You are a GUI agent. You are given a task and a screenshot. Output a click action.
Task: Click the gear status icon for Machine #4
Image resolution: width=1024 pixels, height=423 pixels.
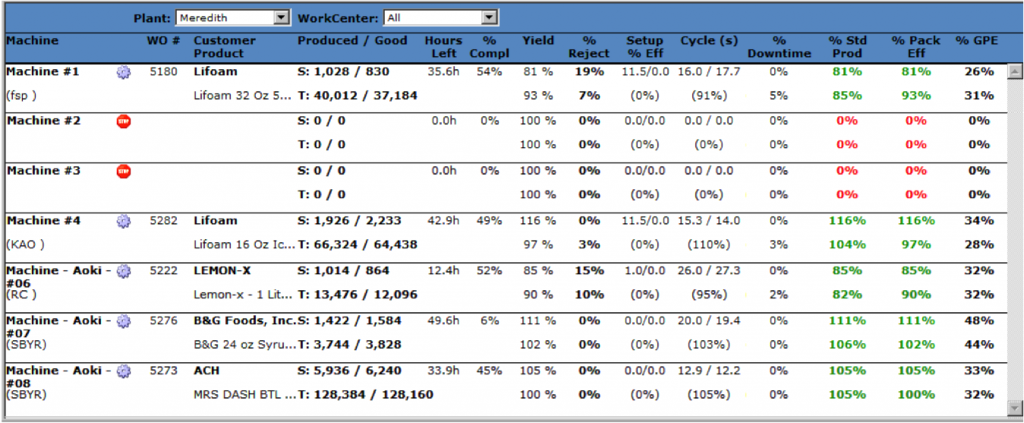[123, 221]
